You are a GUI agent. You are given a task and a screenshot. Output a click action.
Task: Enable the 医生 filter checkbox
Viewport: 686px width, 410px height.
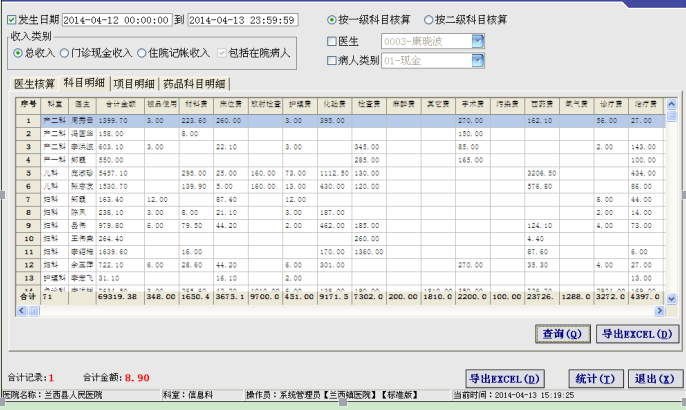click(334, 41)
